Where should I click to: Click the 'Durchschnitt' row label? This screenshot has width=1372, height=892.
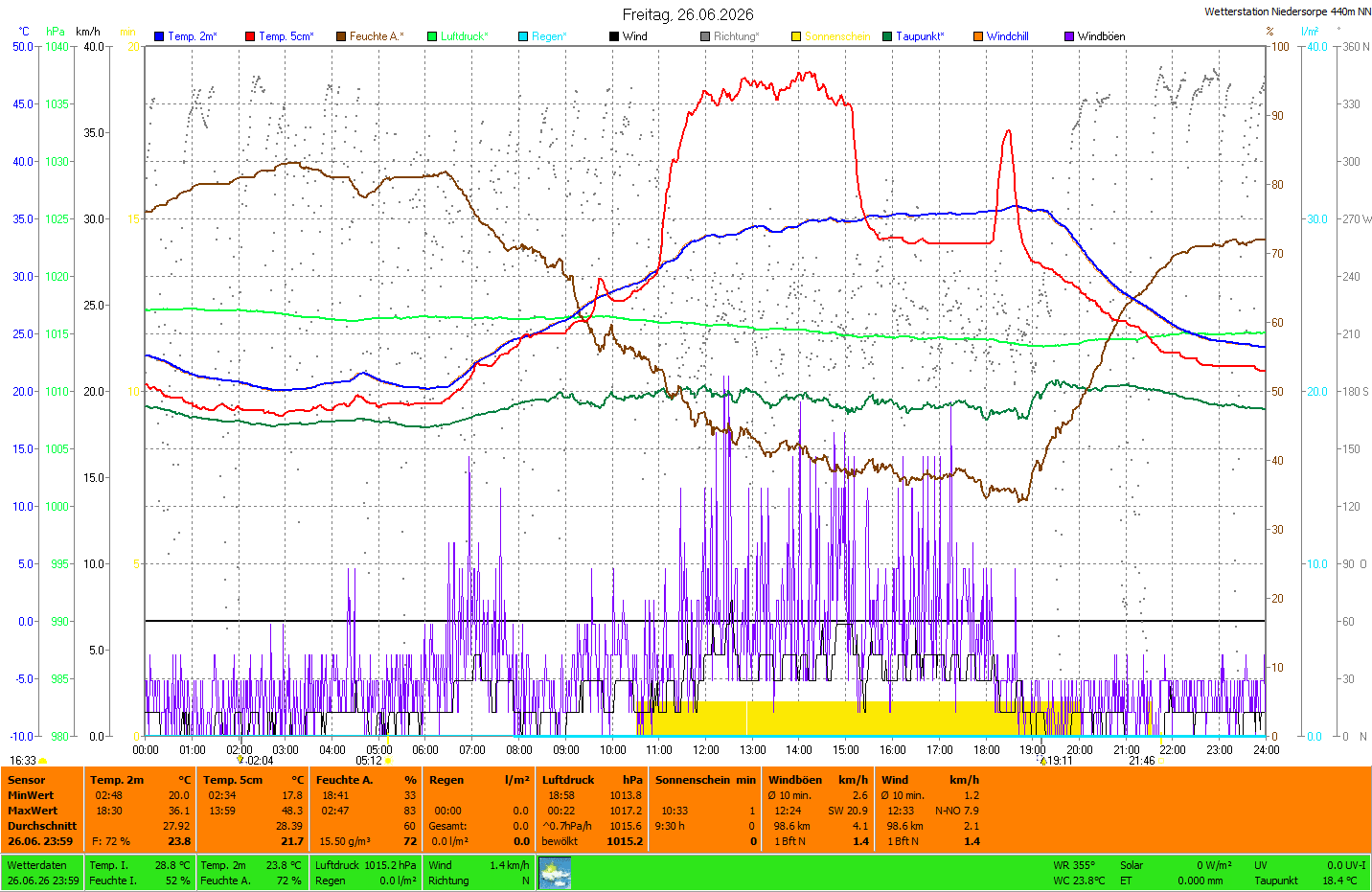[42, 826]
